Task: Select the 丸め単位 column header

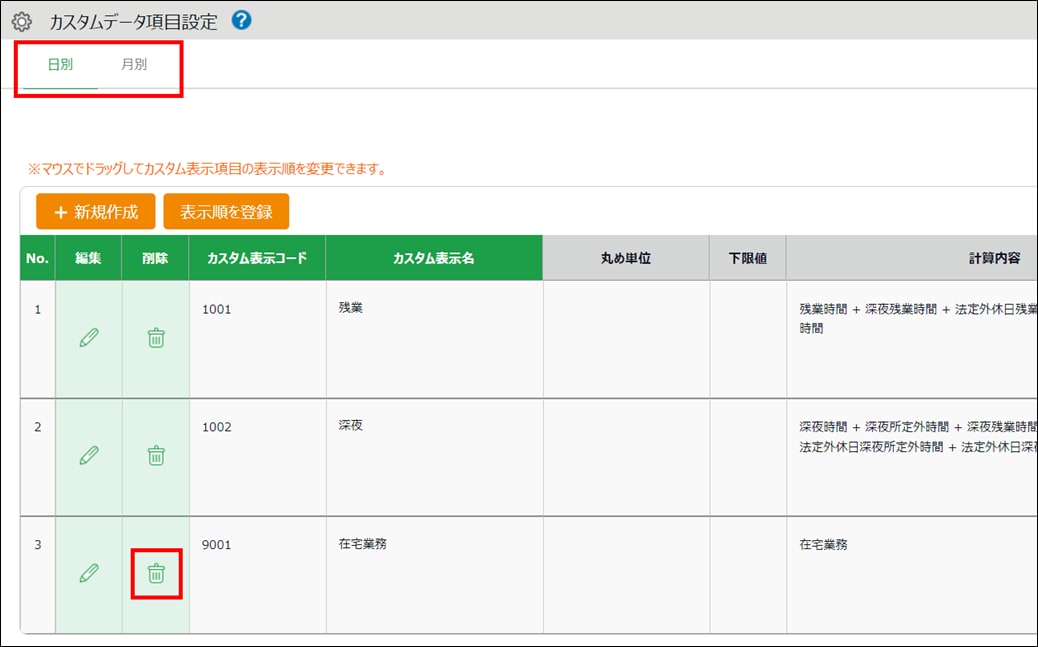Action: click(626, 258)
